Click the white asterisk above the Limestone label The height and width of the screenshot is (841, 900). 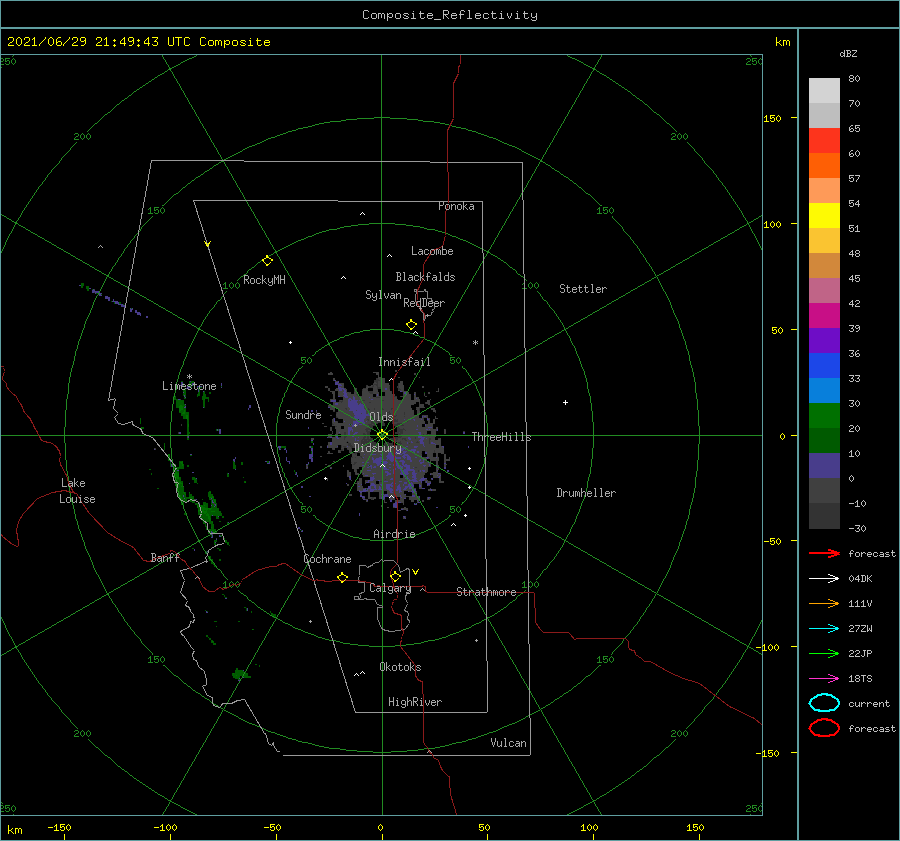point(189,377)
